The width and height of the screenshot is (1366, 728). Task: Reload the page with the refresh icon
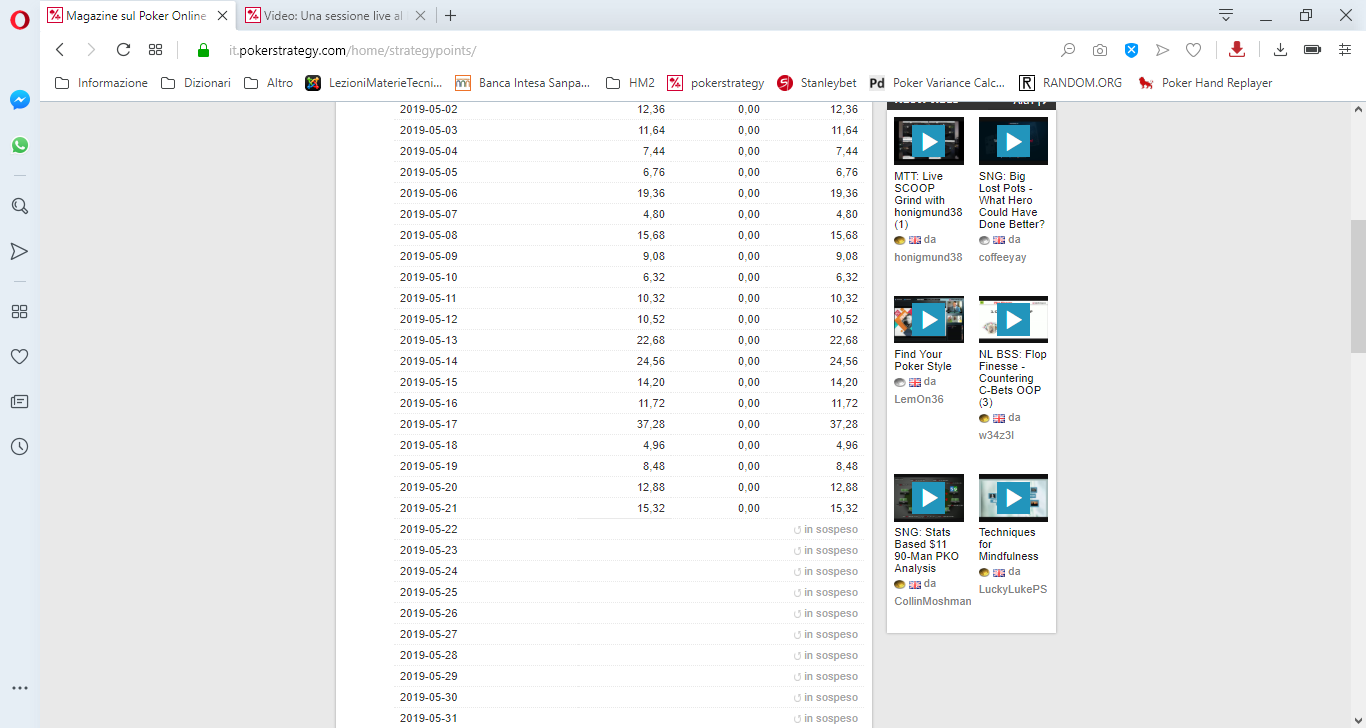coord(123,50)
